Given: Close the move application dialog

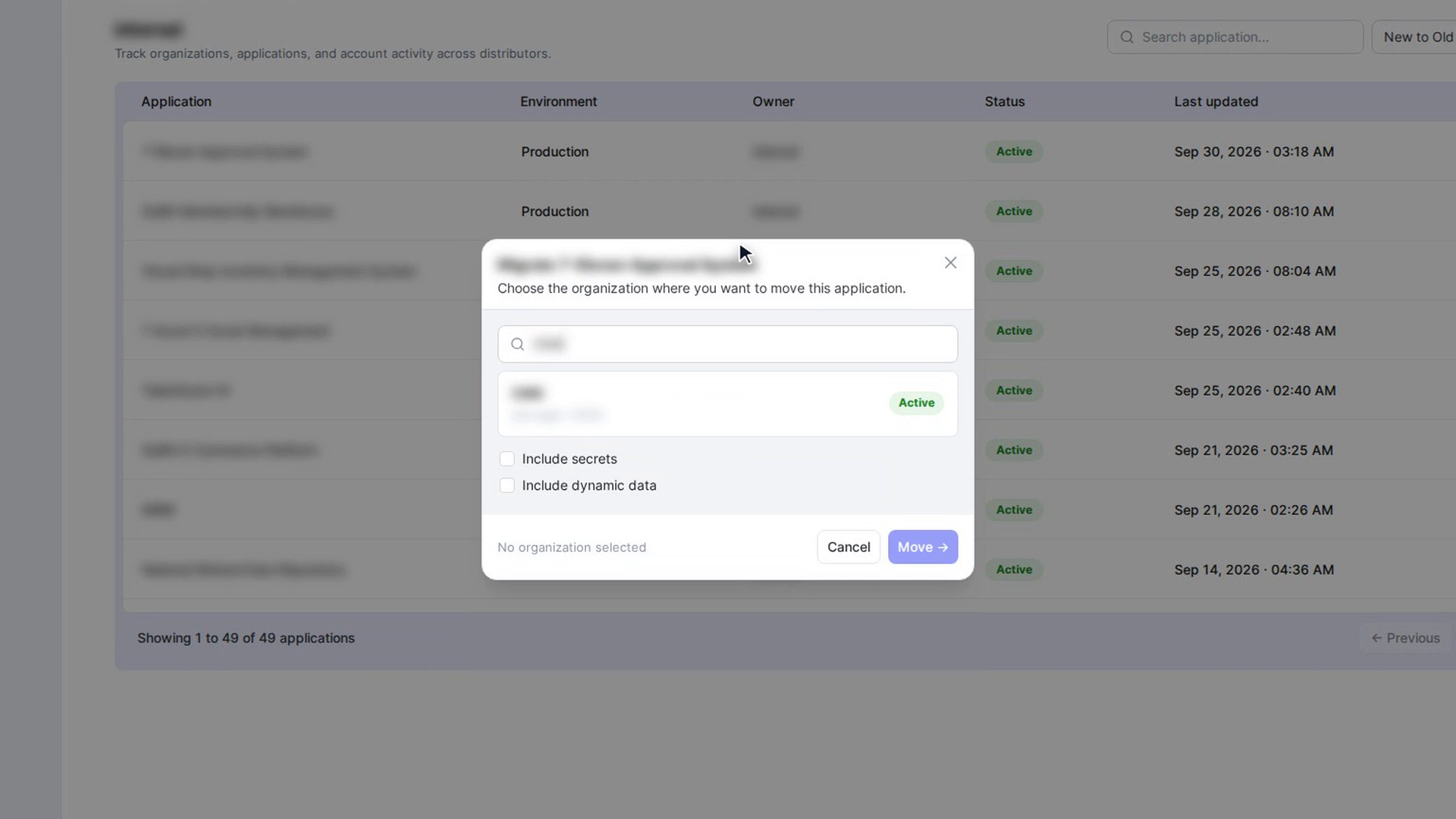Looking at the screenshot, I should [950, 262].
